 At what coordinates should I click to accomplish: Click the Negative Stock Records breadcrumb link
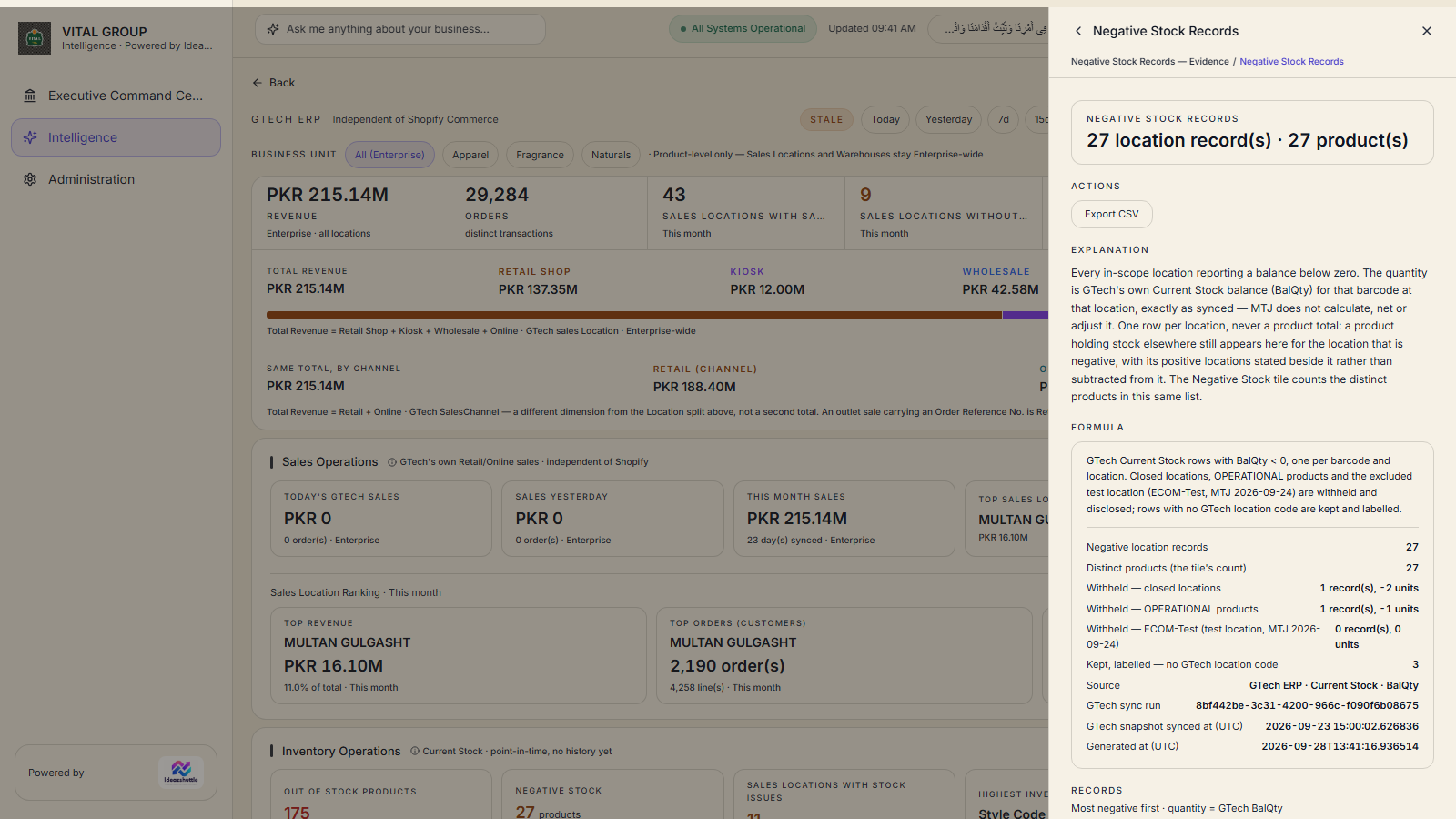[x=1291, y=62]
